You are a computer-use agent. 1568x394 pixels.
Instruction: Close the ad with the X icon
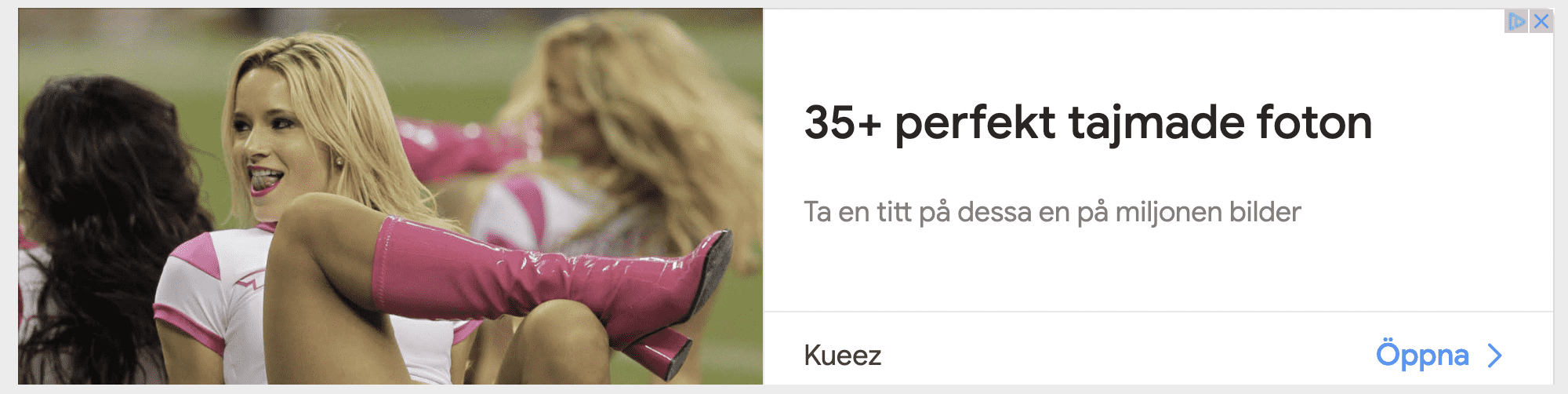[x=1541, y=21]
